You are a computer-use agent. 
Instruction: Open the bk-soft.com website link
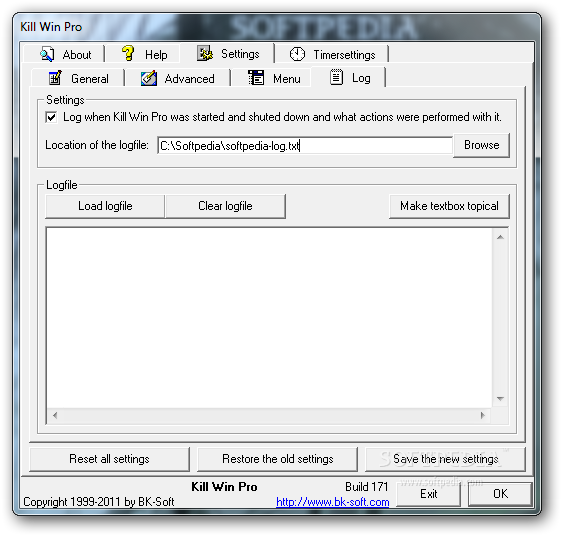(333, 502)
